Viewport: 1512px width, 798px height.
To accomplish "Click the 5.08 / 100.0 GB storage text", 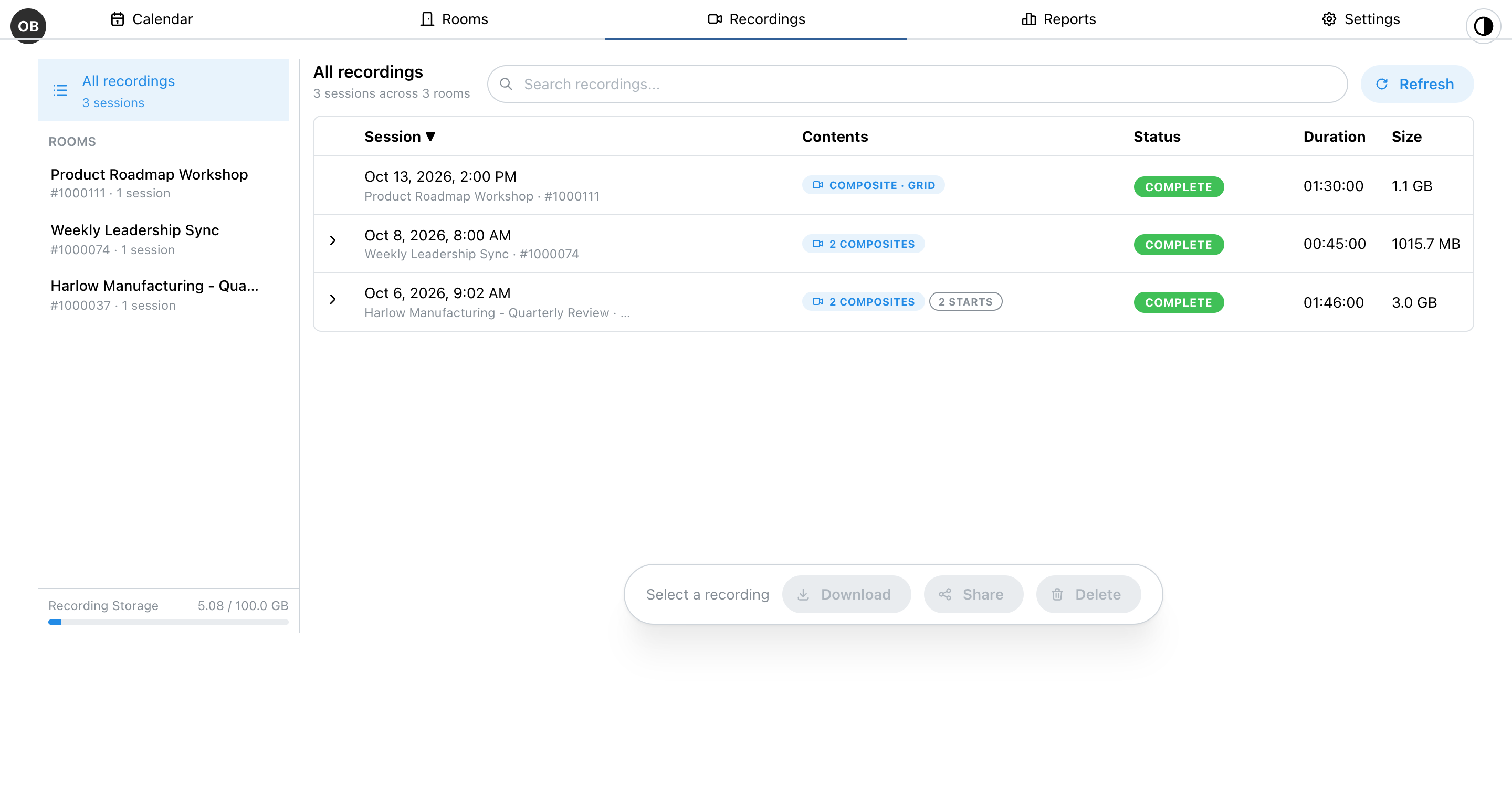I will (x=243, y=605).
